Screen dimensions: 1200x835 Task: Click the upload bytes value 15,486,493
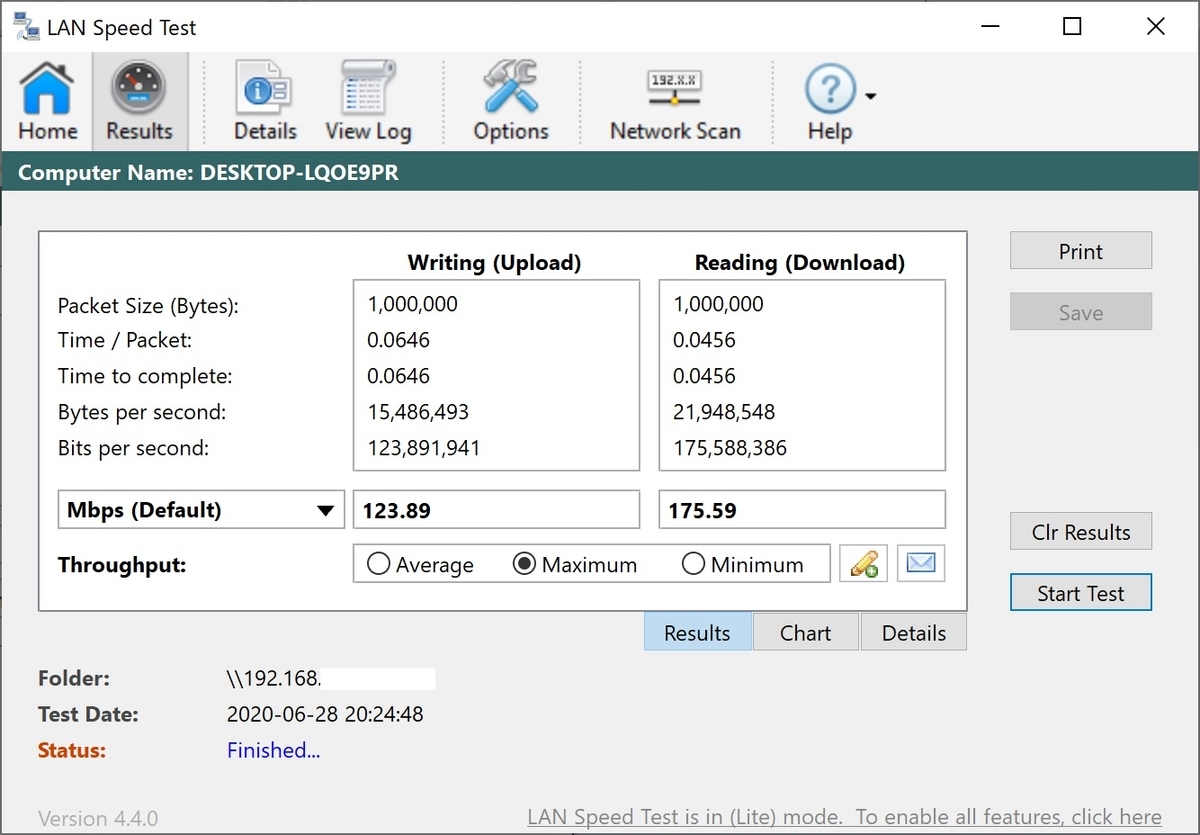(418, 412)
